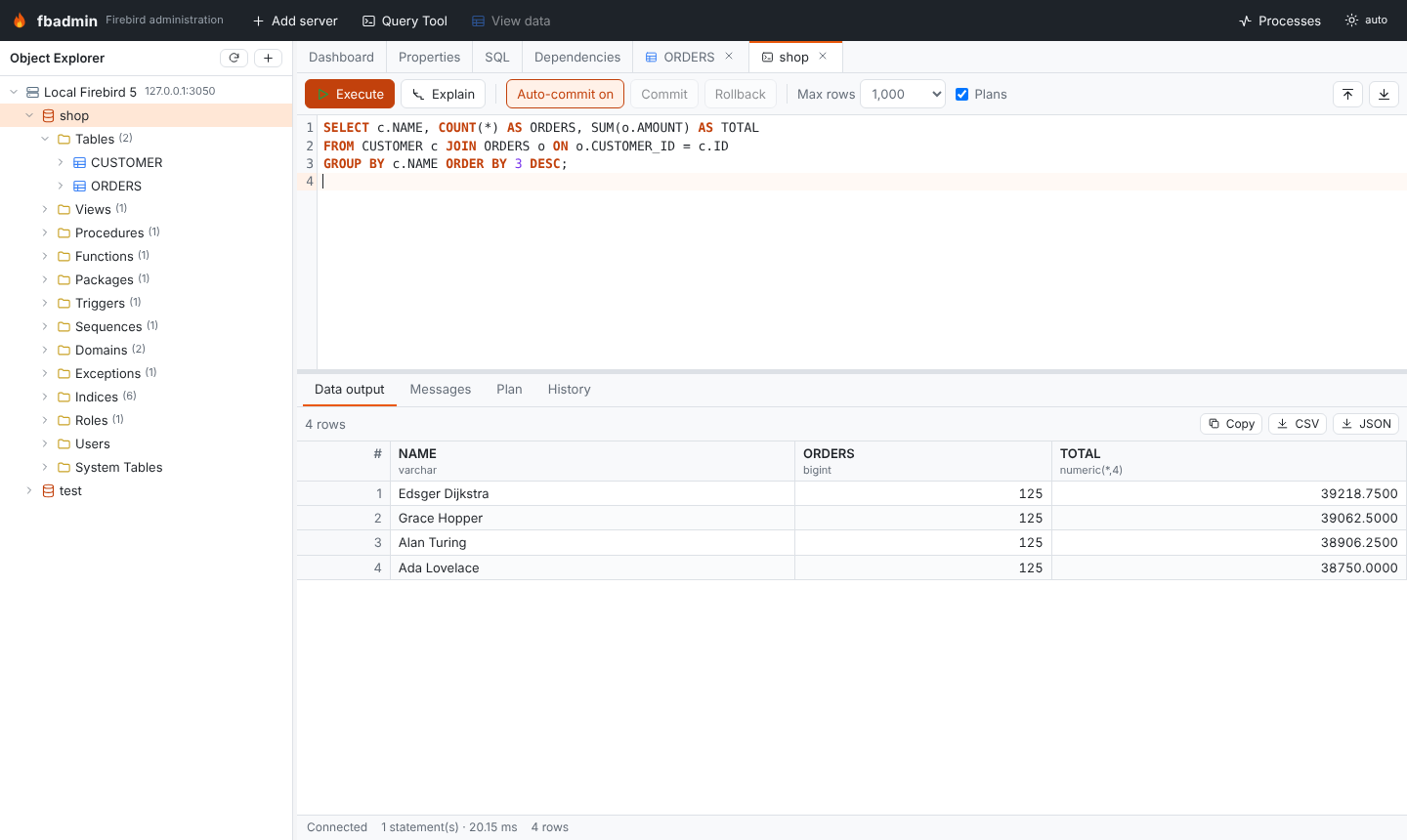Expand the Sequences folder

45,326
